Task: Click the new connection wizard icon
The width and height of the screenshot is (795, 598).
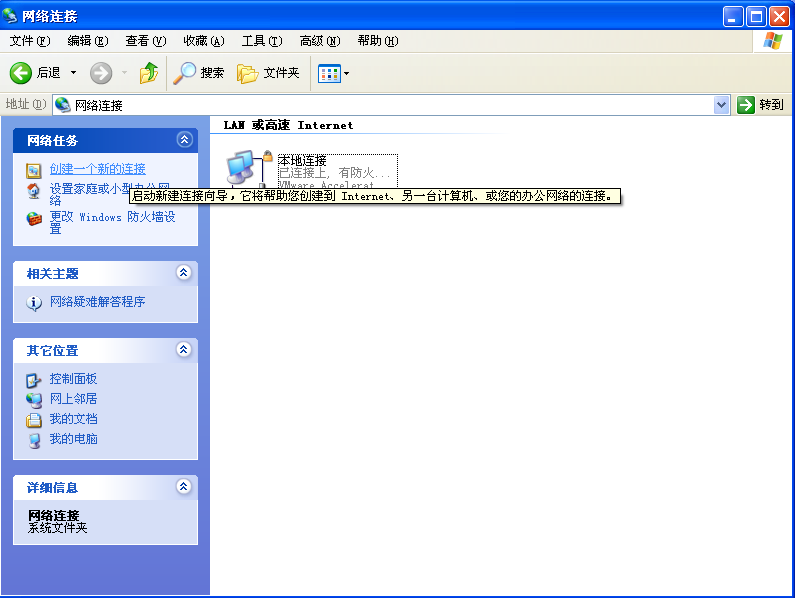Action: click(33, 170)
